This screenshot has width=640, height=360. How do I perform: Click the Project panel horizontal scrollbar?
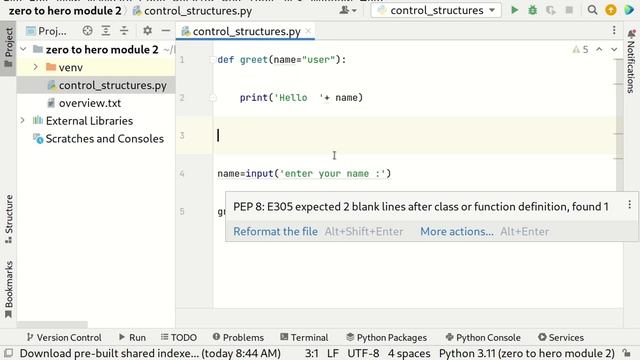tap(52, 324)
